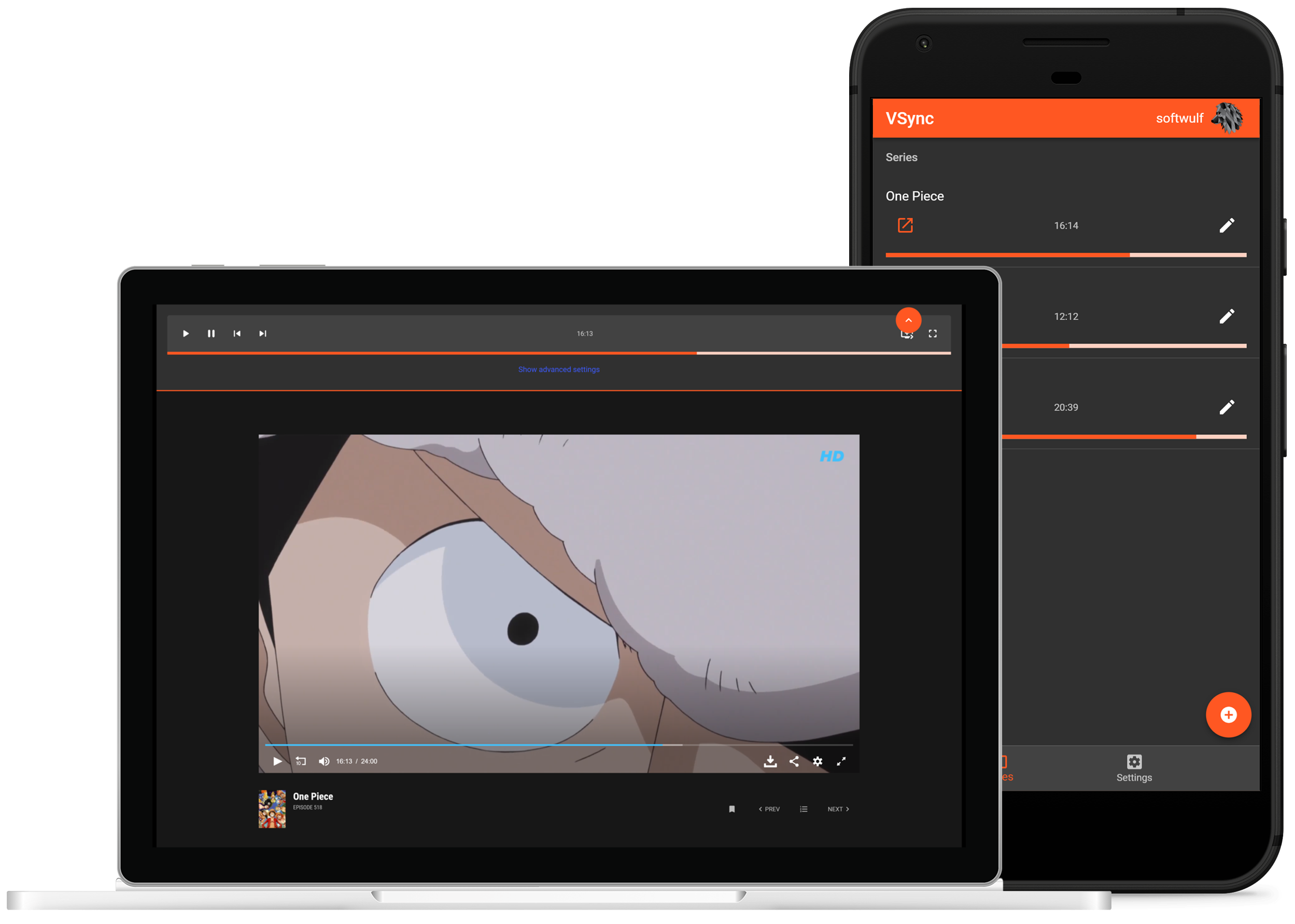Click the blue video seek bar
This screenshot has height=924, width=1295.
point(558,745)
